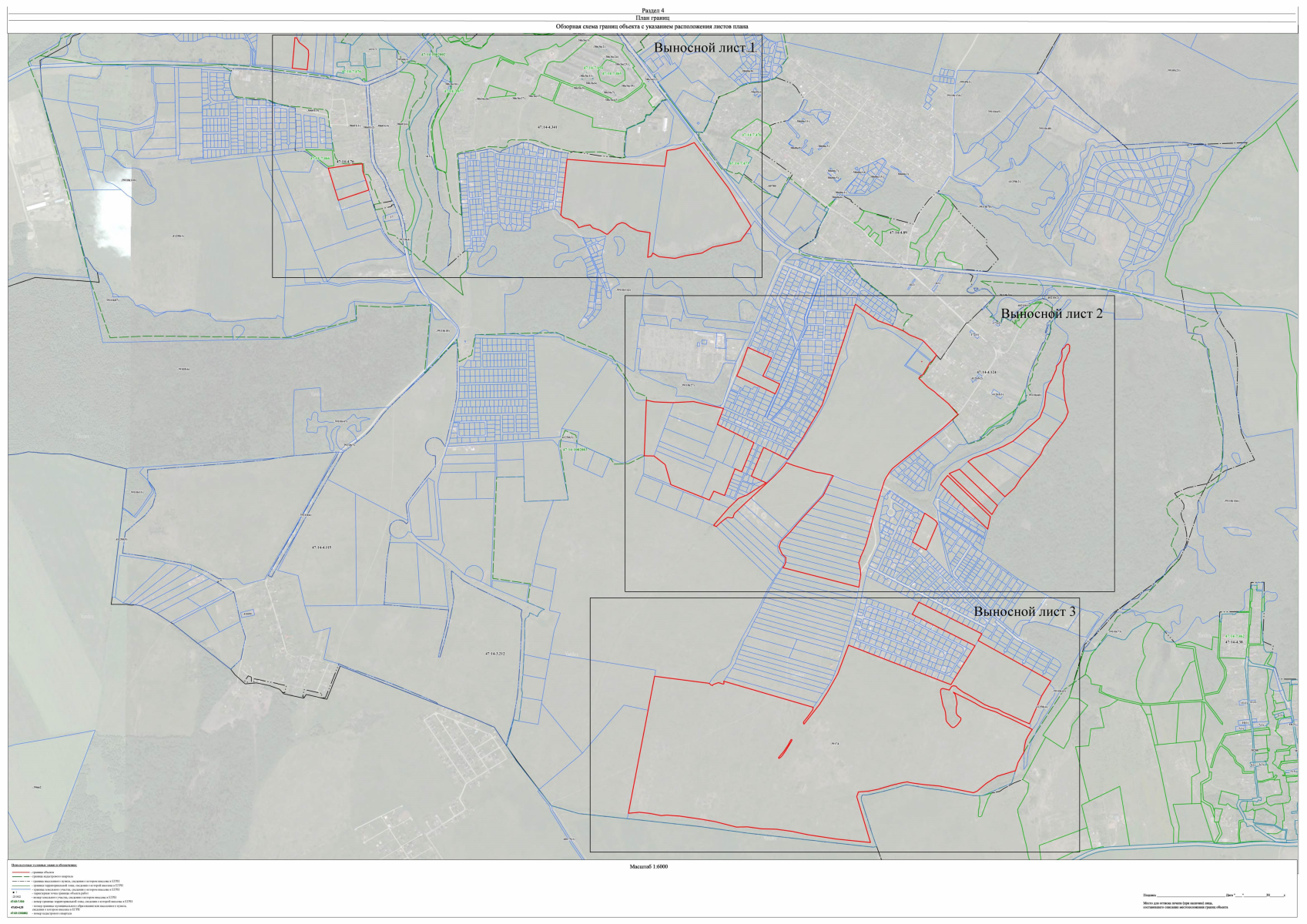Viewport: 1307px width, 924px height.
Task: Click the stamp placement note text
Action: [1185, 906]
